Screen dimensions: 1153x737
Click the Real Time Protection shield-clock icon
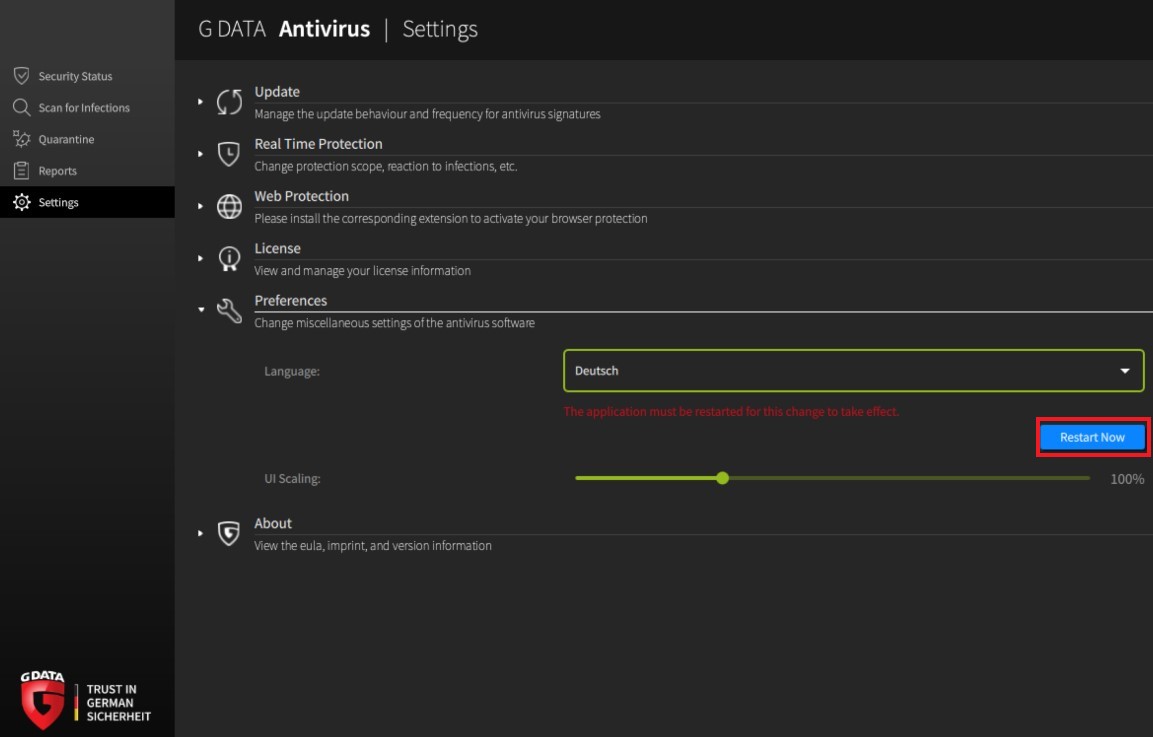tap(229, 154)
